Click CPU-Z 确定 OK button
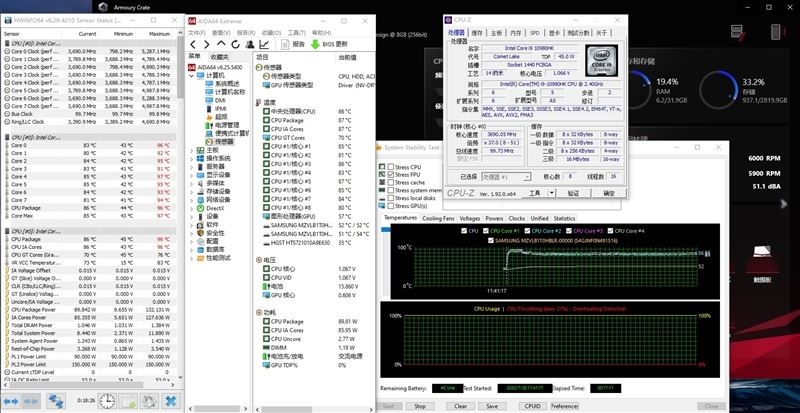Image resolution: width=800 pixels, height=413 pixels. point(609,193)
